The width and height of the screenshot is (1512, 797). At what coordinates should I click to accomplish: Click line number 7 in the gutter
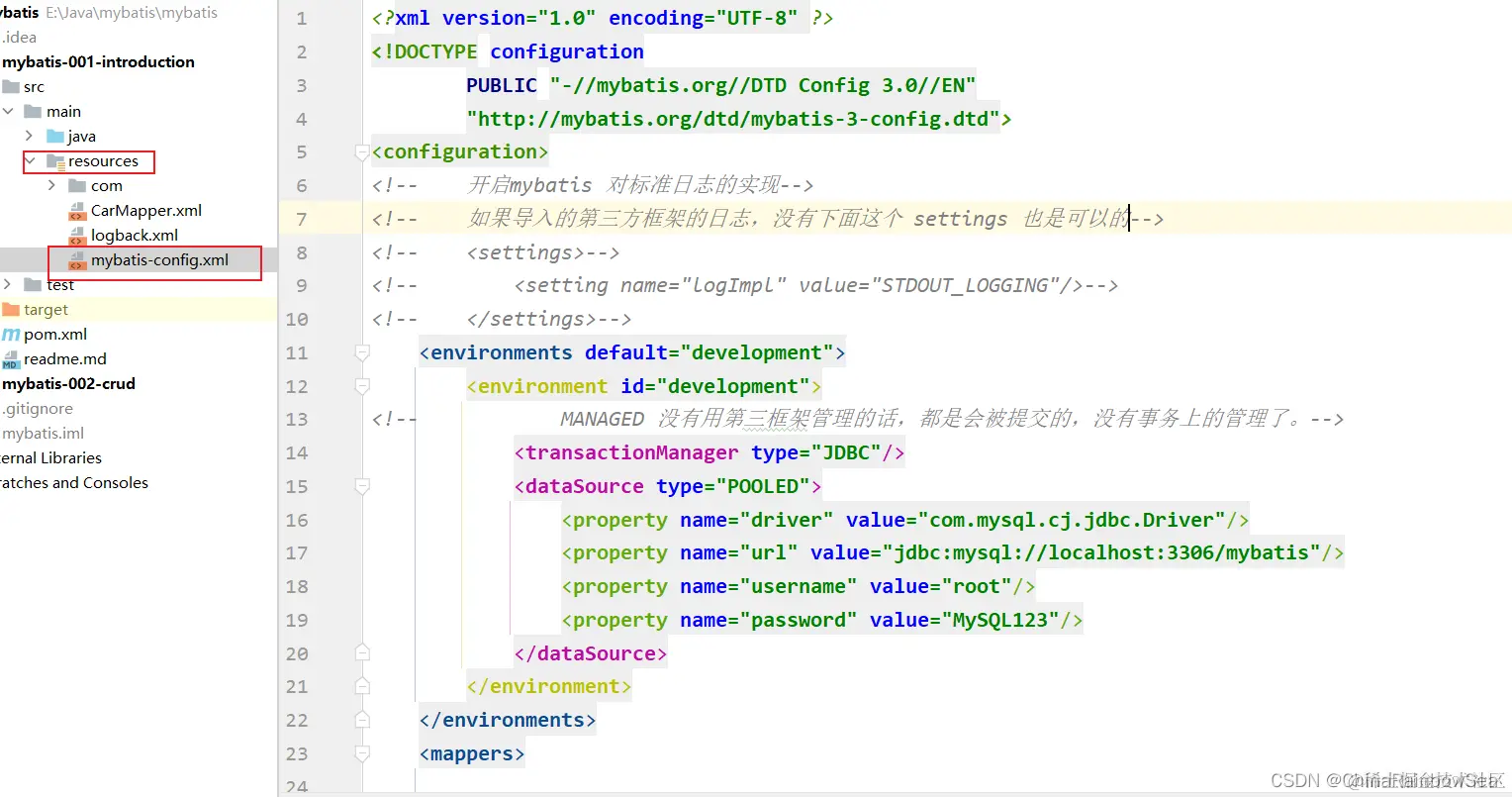pos(301,219)
